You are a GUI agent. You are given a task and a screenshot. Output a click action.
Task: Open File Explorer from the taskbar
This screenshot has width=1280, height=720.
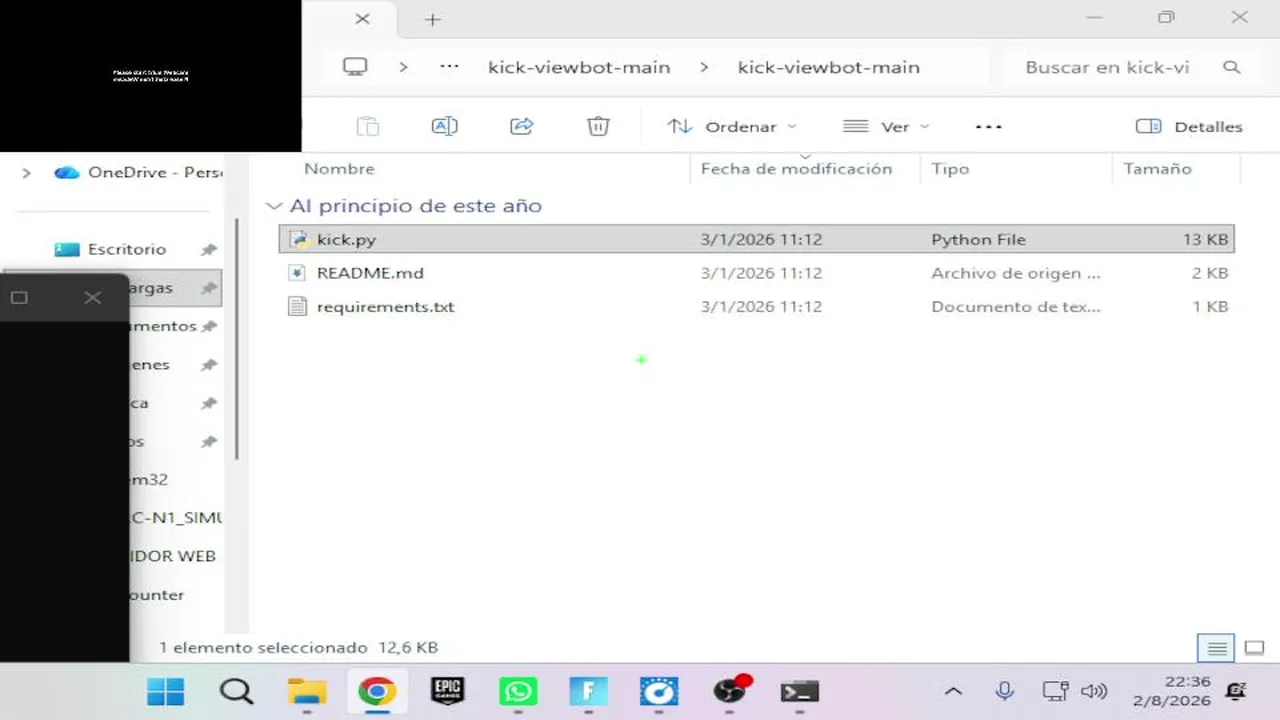click(x=307, y=691)
